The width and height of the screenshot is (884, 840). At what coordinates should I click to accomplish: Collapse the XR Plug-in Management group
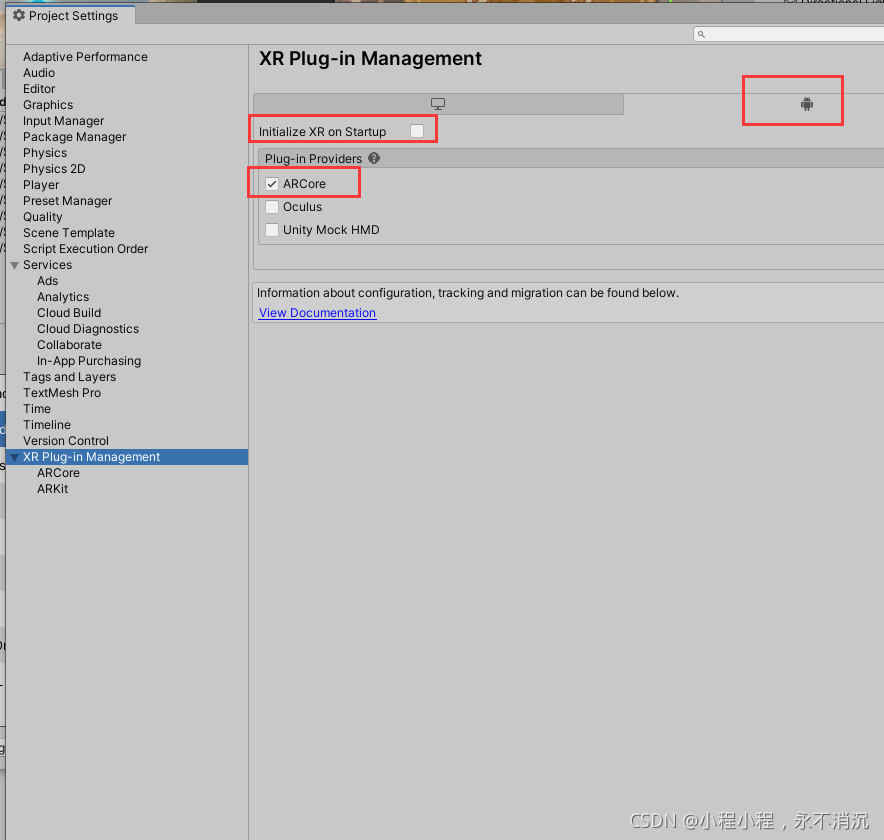(15, 457)
